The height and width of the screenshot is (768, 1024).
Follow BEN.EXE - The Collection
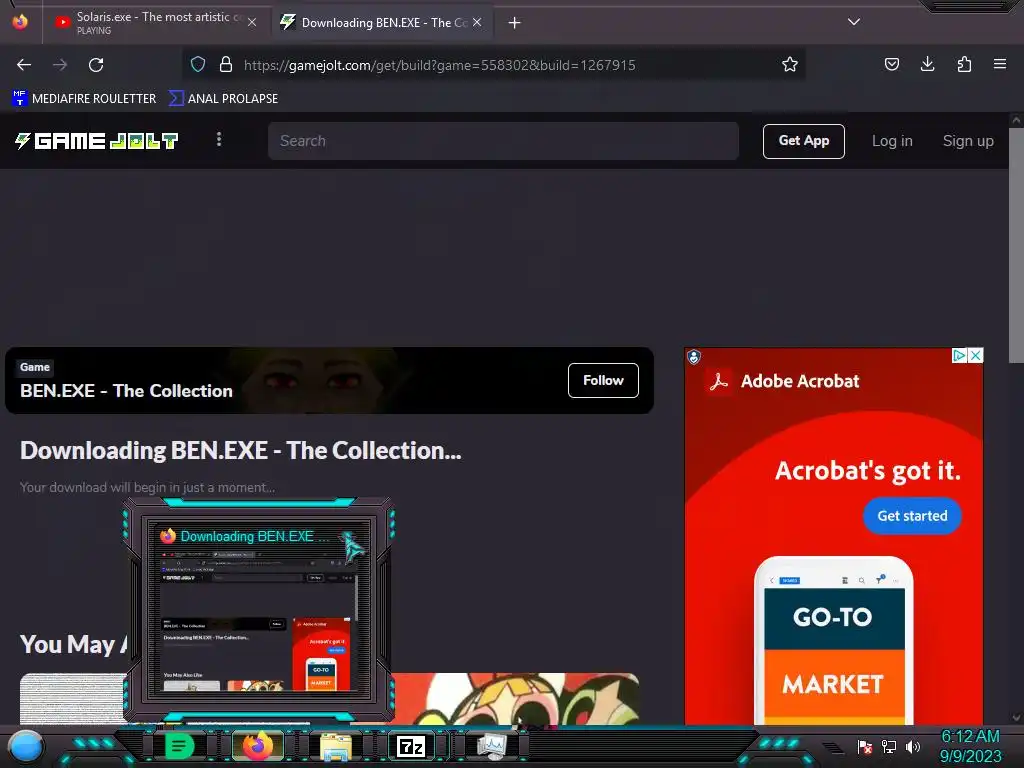[x=603, y=380]
